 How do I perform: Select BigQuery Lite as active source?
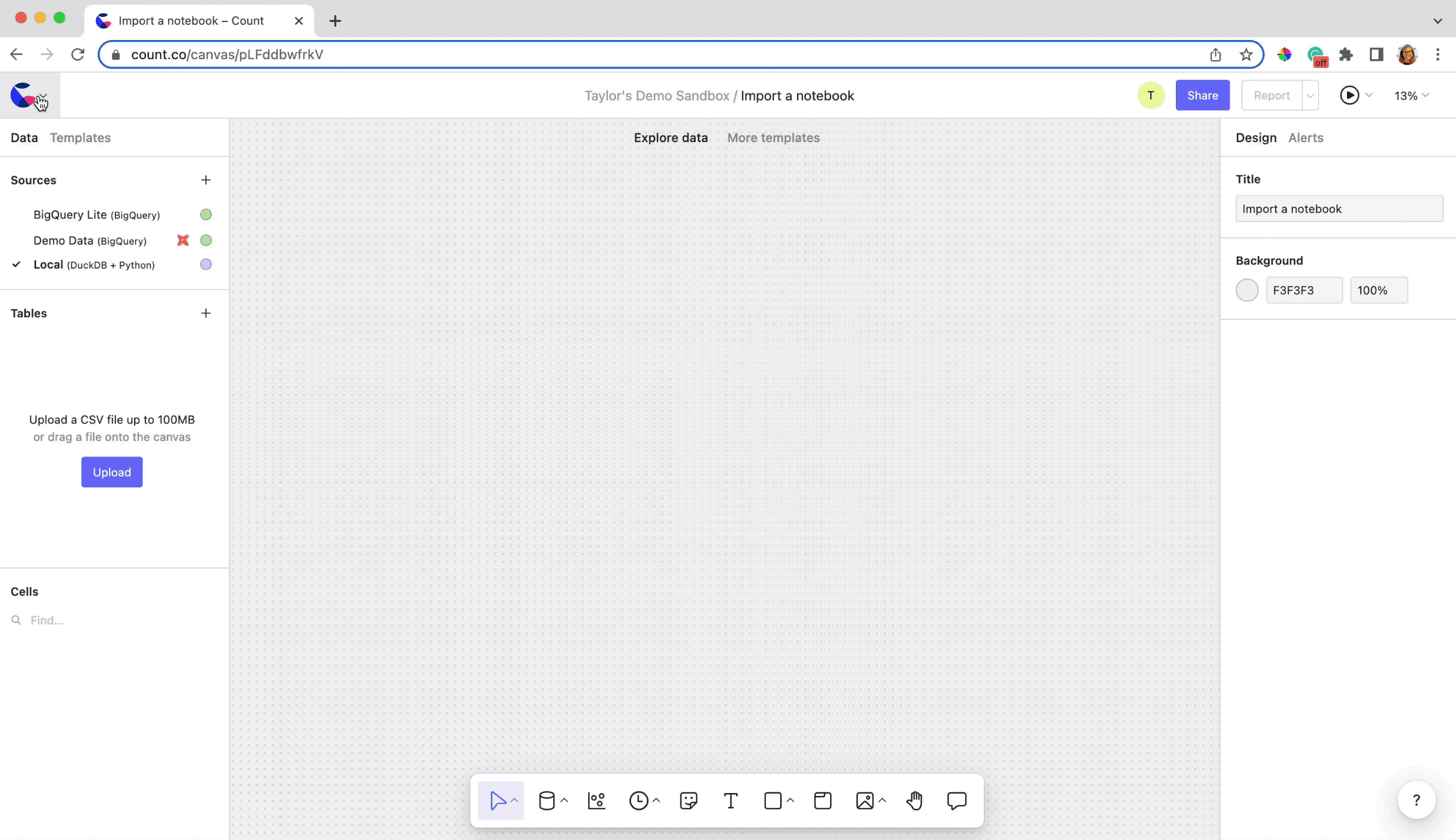[x=96, y=215]
